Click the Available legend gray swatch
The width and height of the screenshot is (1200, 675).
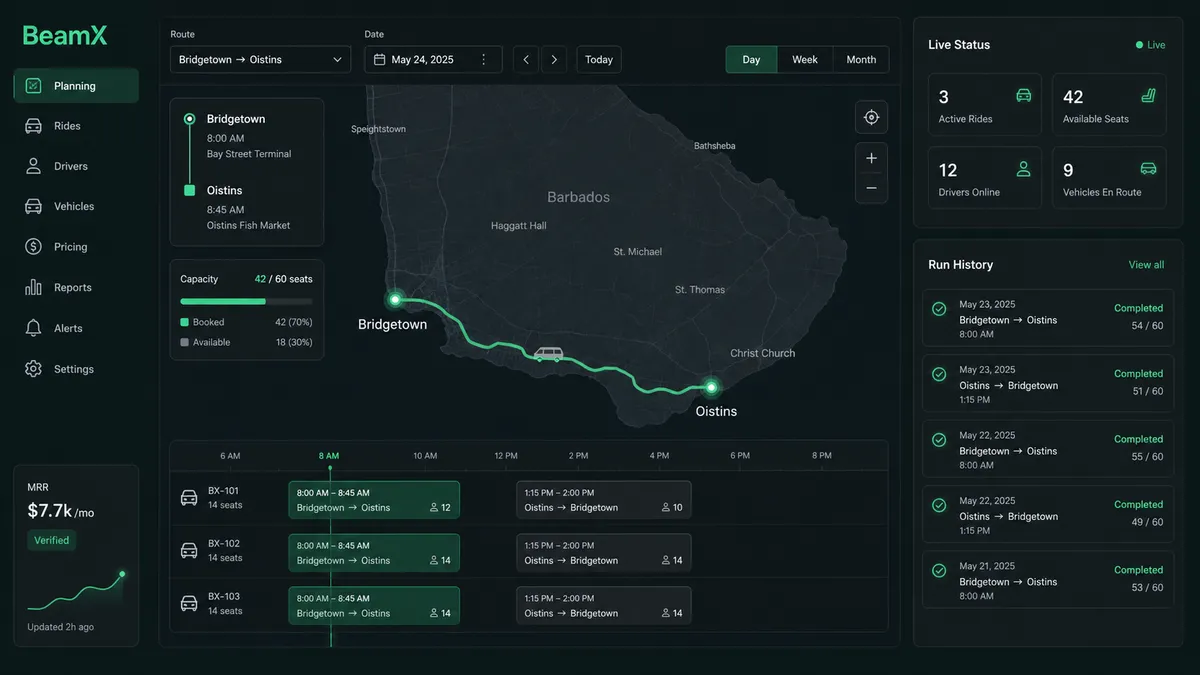[184, 342]
